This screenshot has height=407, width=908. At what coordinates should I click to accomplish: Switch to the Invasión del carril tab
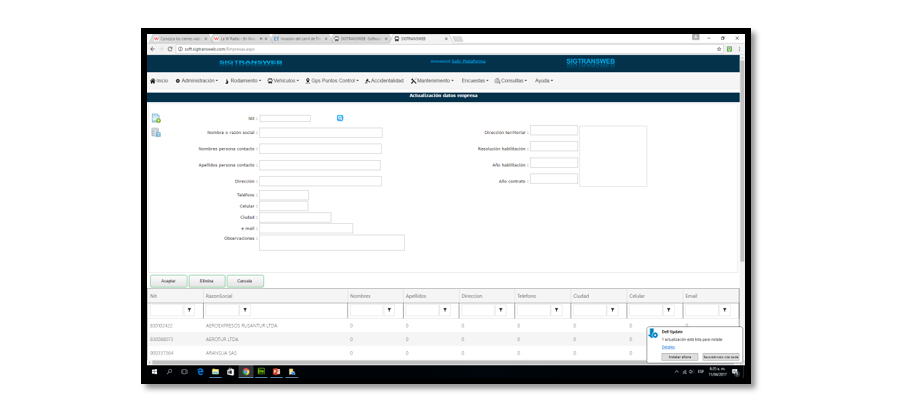click(299, 39)
